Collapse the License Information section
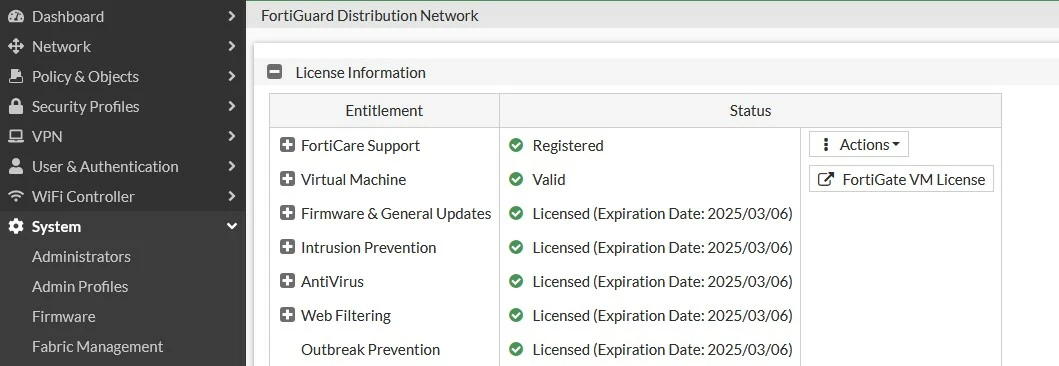The image size is (1059, 366). click(274, 72)
